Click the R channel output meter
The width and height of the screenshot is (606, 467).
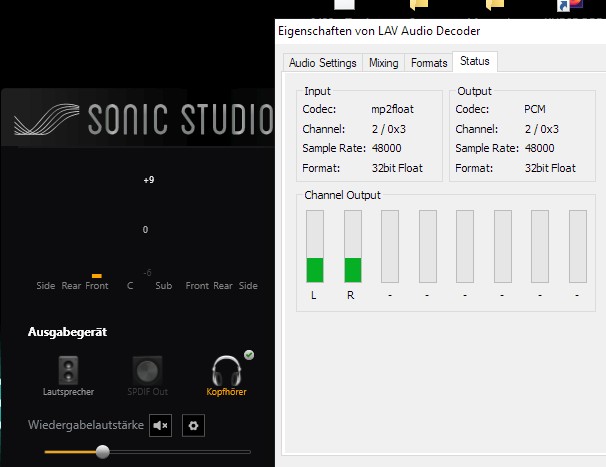pos(352,247)
